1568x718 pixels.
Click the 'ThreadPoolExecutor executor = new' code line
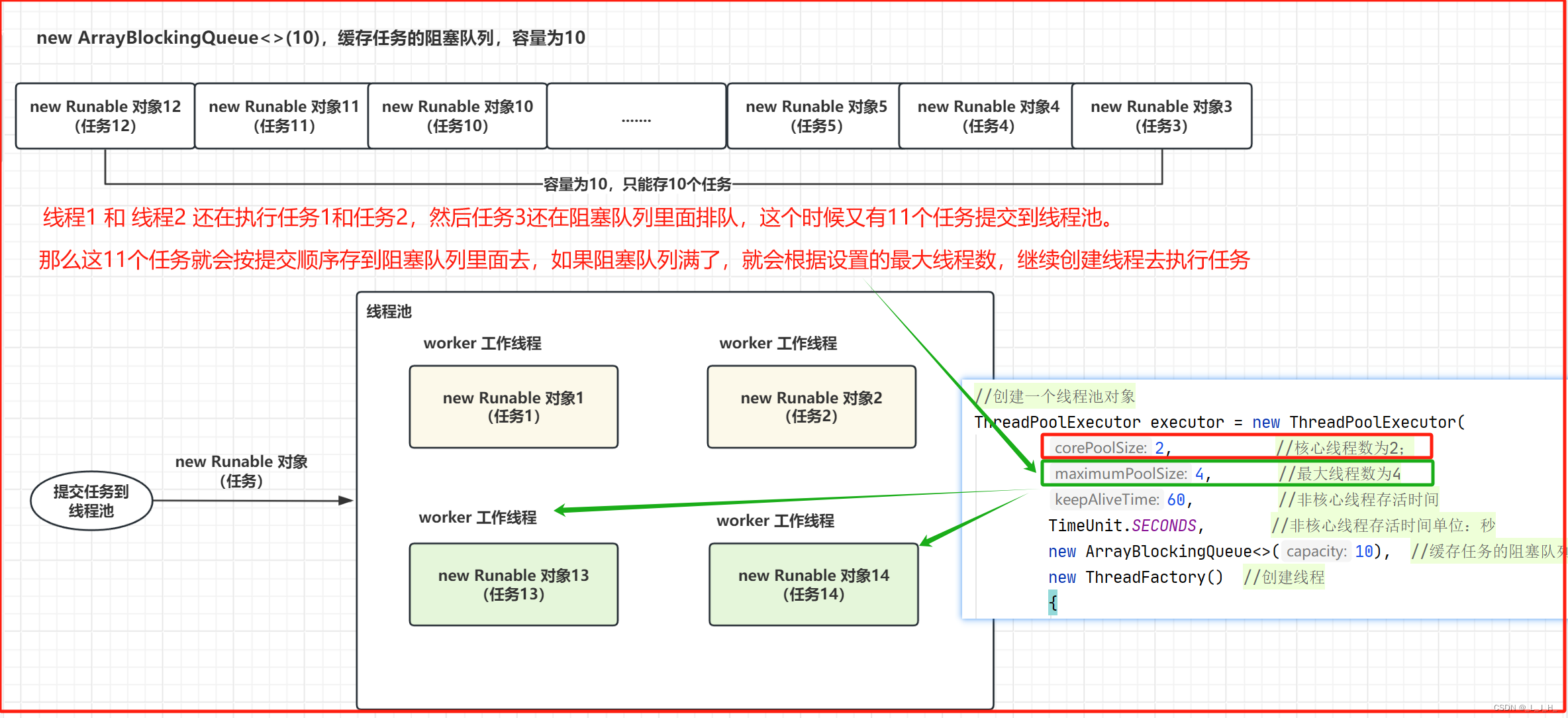pos(1220,422)
